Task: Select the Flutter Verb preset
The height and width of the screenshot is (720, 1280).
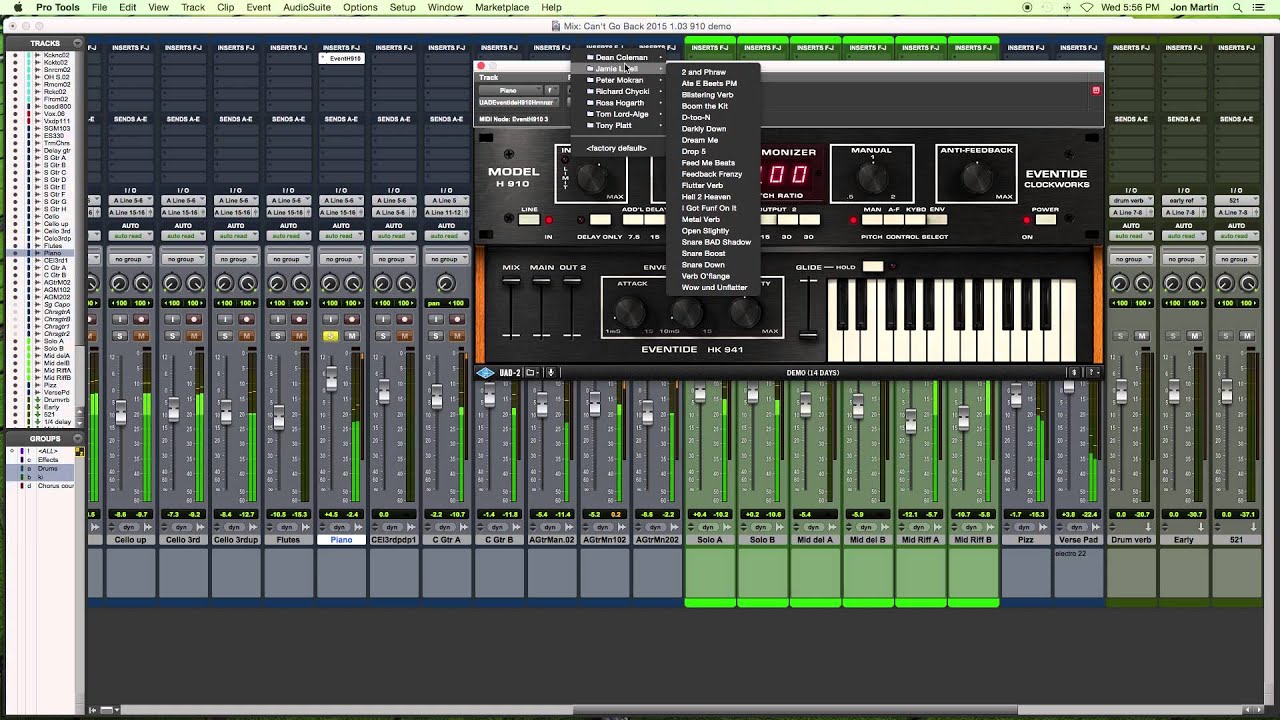Action: coord(702,185)
